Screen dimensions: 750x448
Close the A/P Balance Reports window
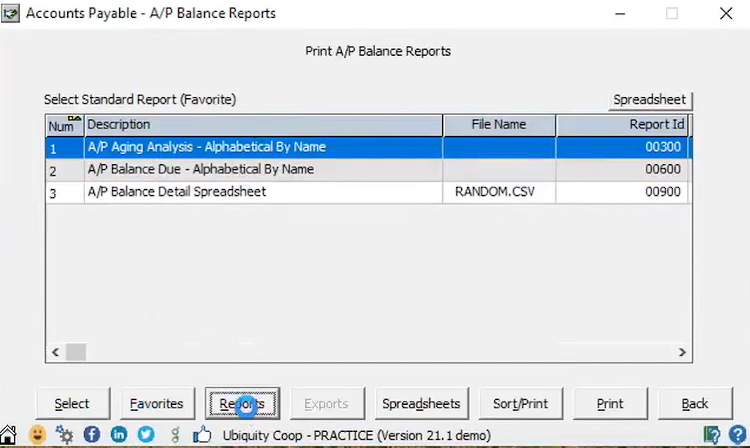point(726,13)
